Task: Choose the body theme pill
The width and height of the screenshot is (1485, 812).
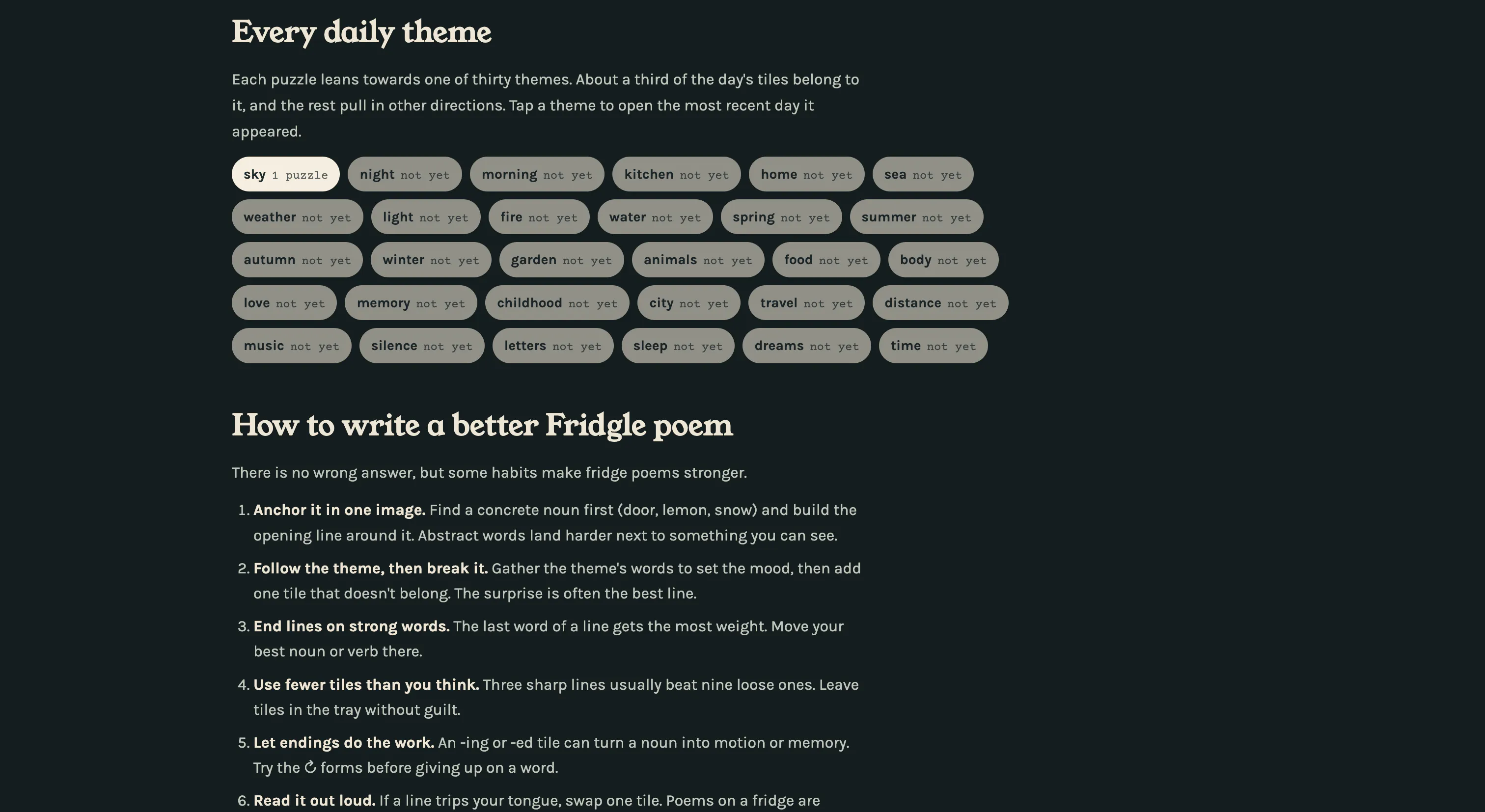Action: [x=943, y=260]
